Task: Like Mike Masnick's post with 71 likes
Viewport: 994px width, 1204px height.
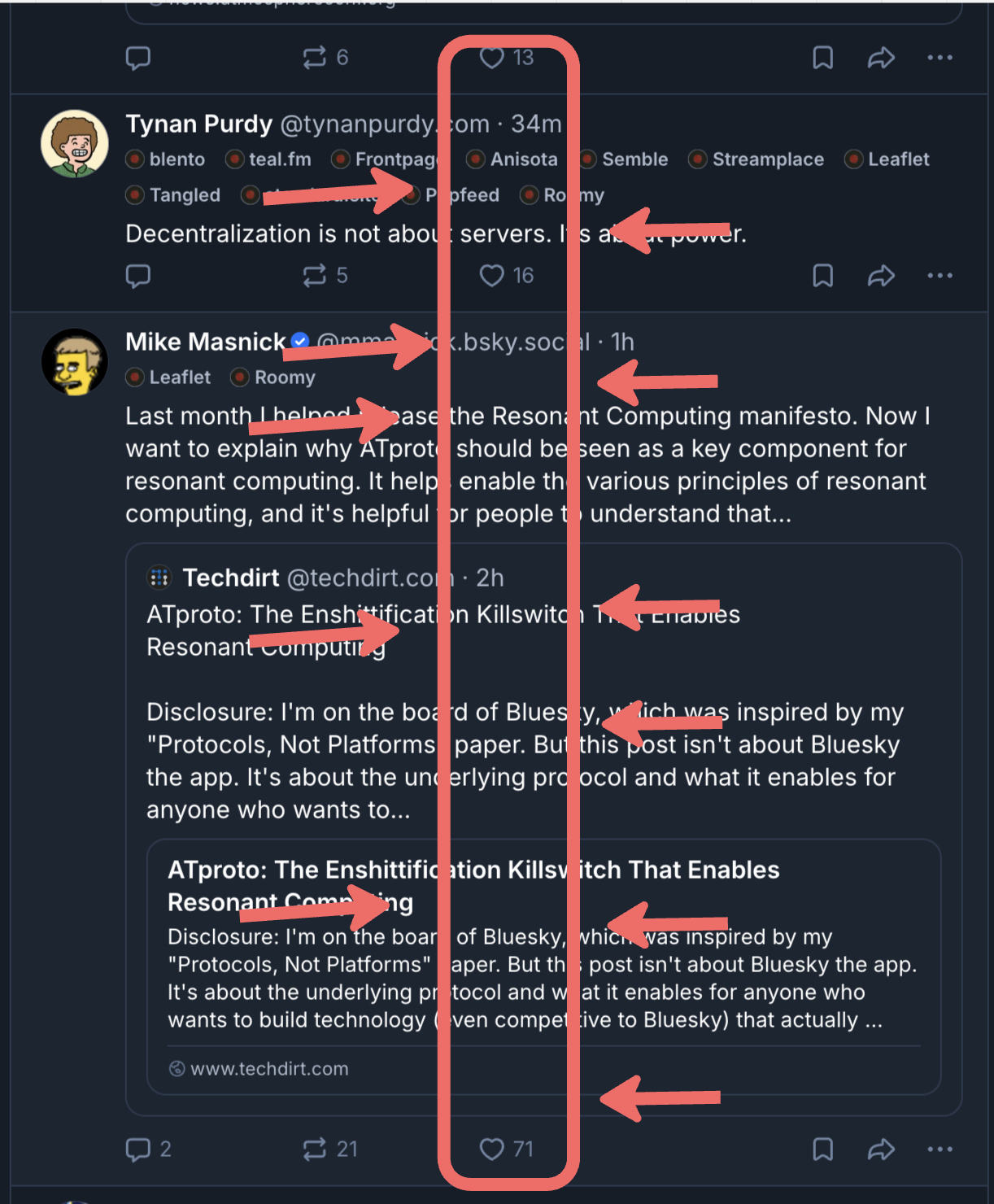Action: click(492, 1149)
